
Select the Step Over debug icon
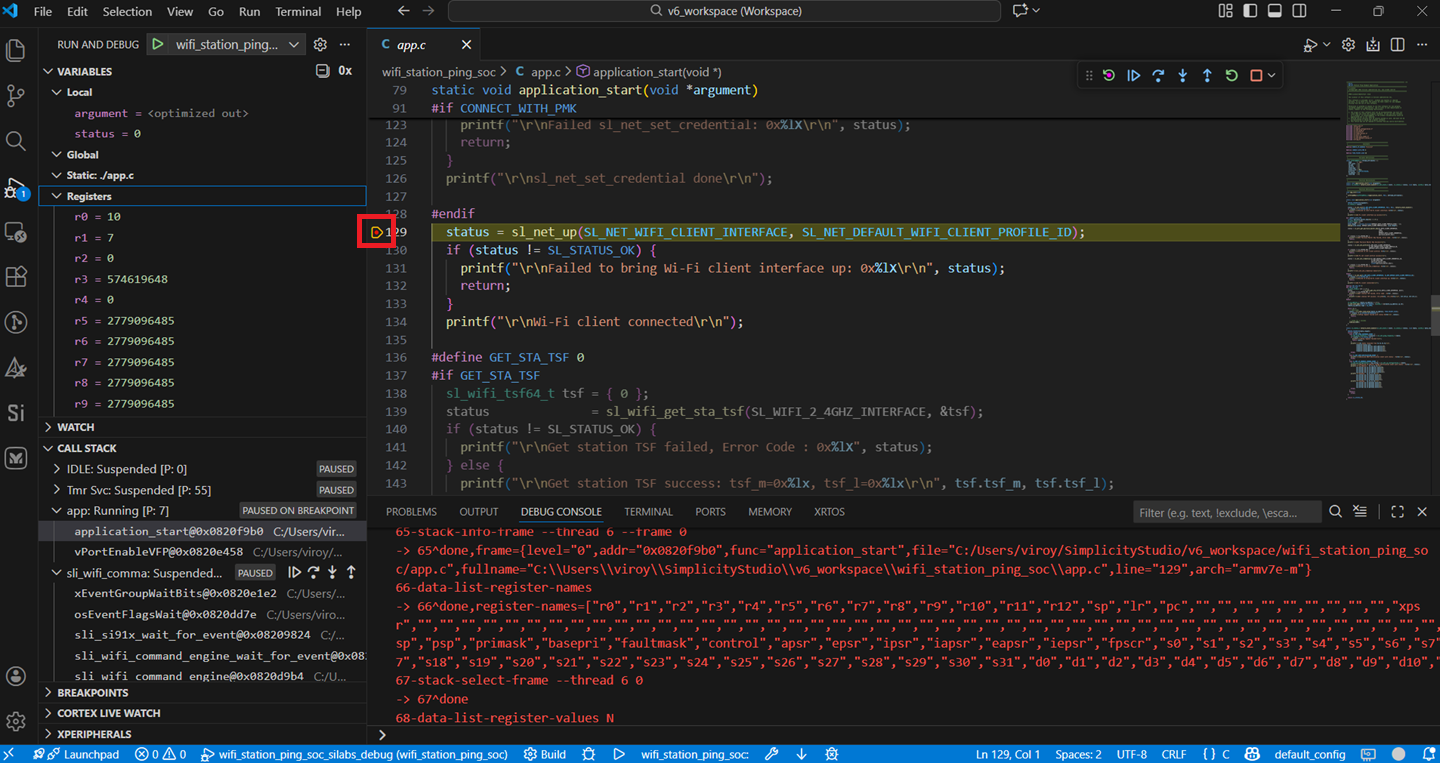coord(1158,75)
